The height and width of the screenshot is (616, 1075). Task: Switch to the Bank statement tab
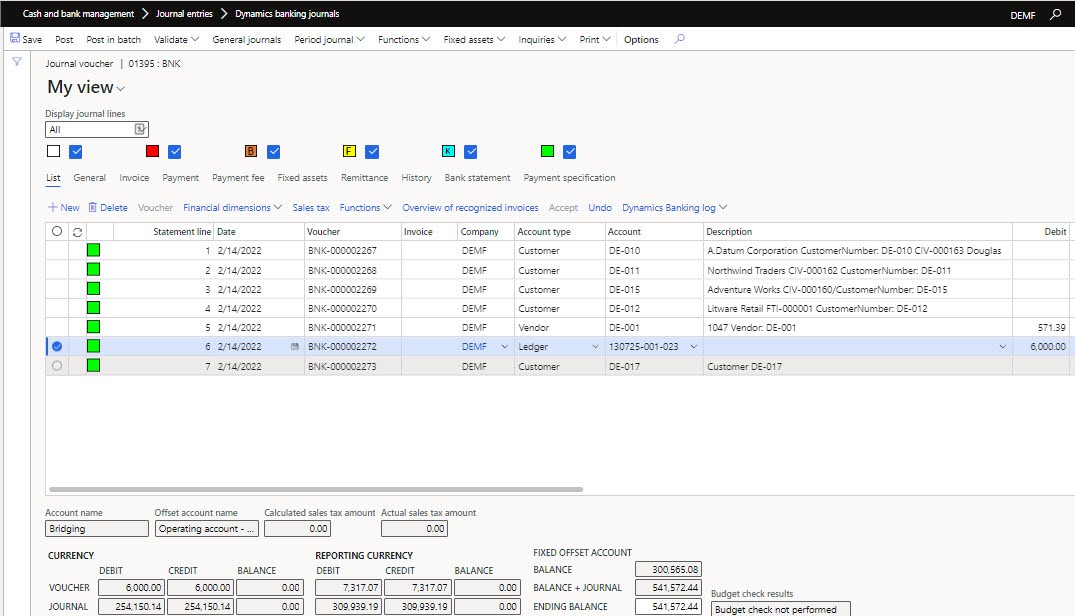tap(477, 178)
